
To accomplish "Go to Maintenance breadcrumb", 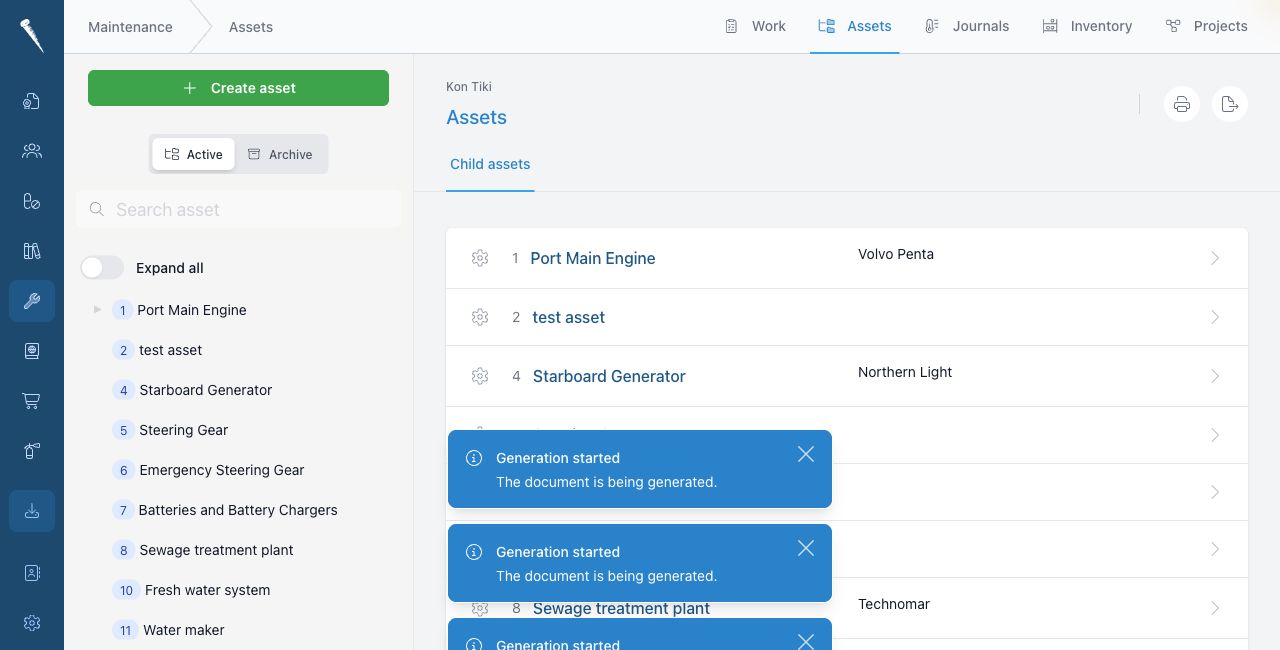I will (x=130, y=27).
